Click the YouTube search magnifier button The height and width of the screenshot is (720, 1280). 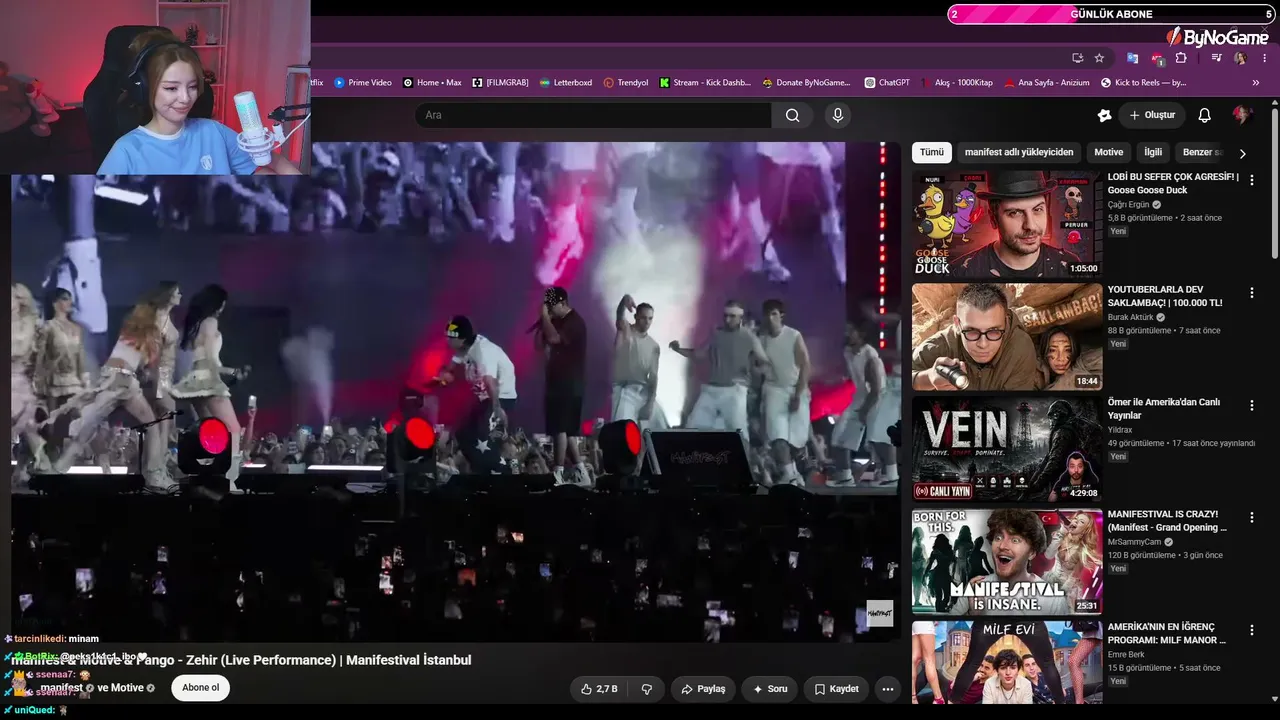point(792,115)
